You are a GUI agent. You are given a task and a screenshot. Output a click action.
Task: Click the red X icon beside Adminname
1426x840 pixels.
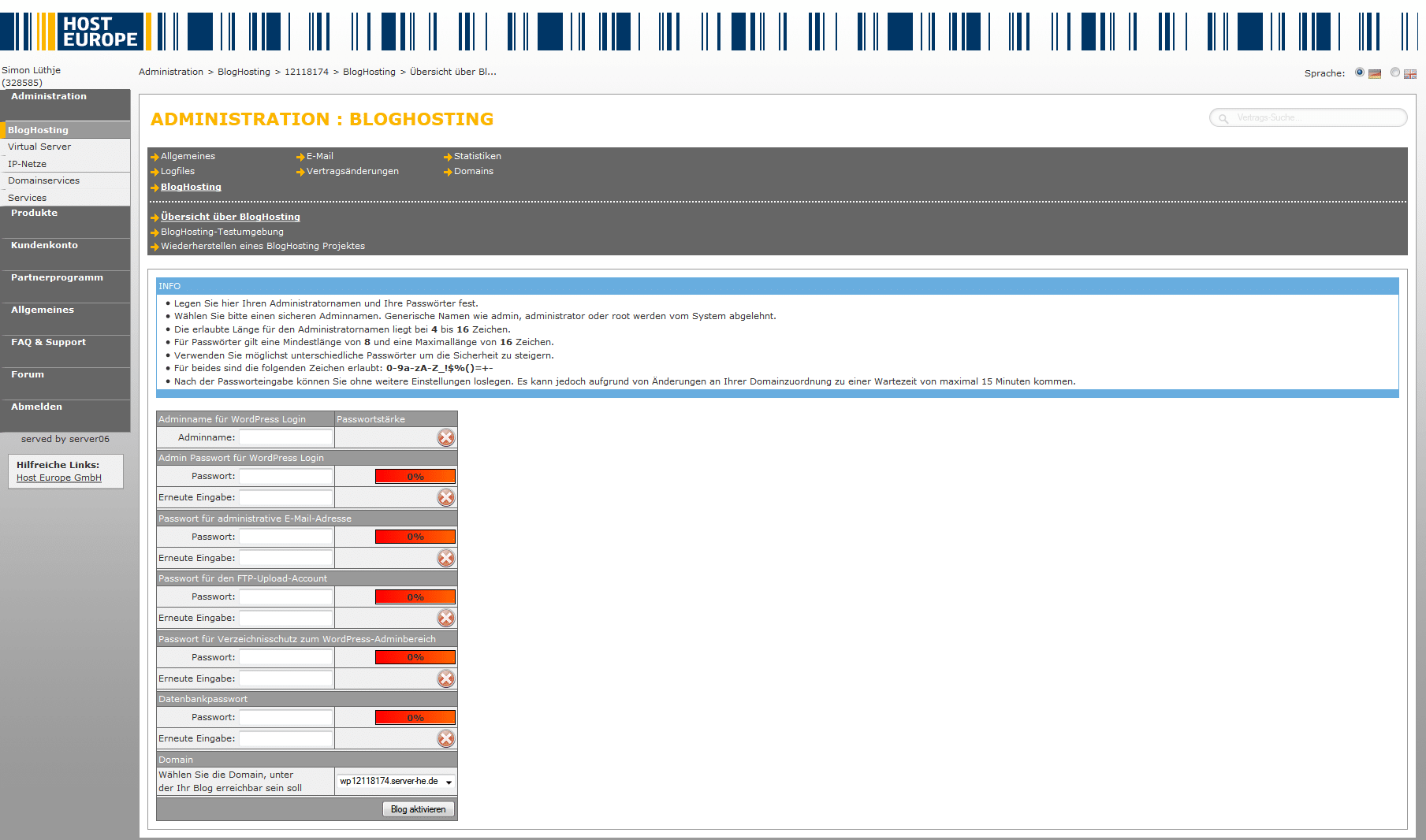click(446, 438)
